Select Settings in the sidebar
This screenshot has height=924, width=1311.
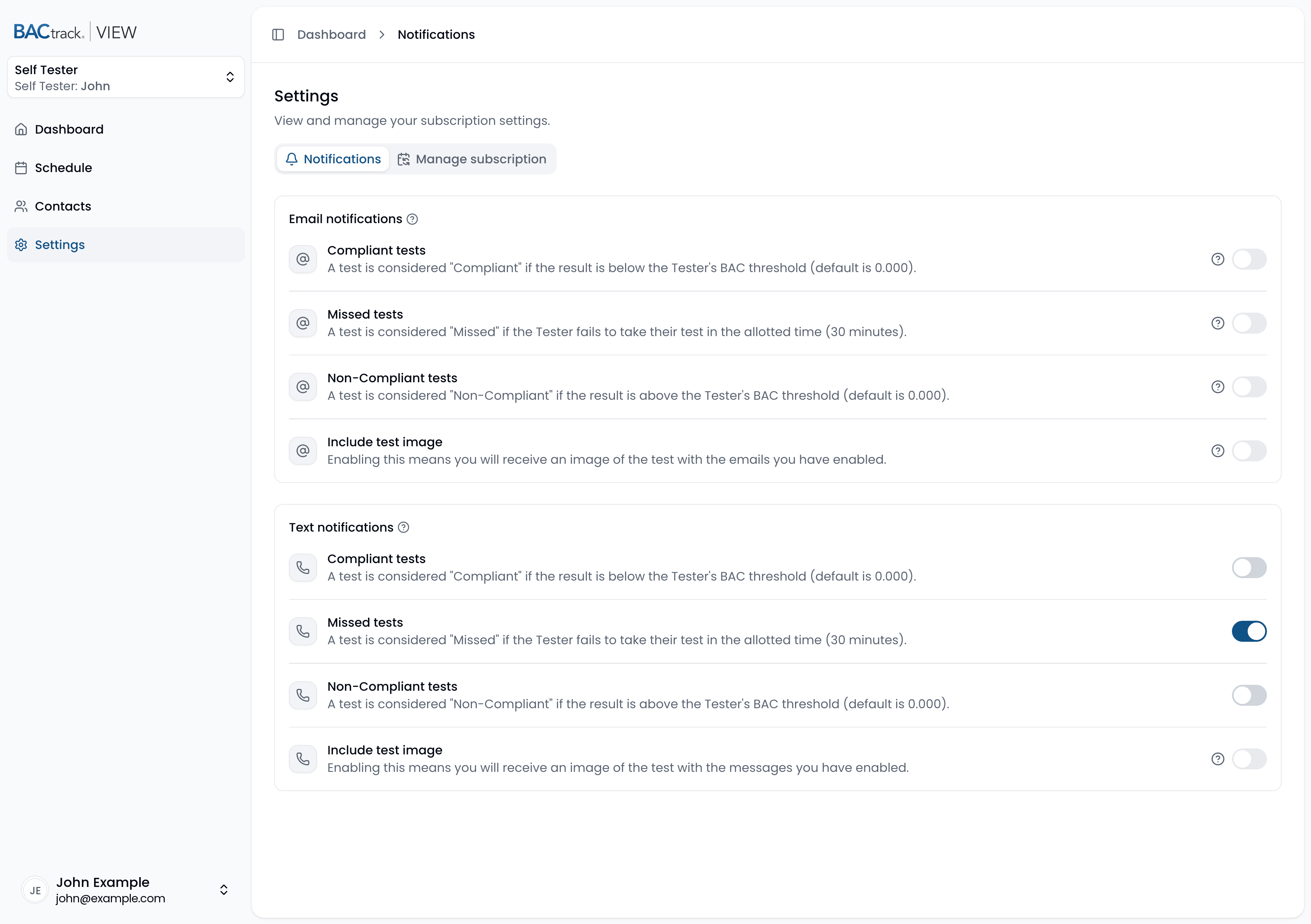pyautogui.click(x=126, y=245)
